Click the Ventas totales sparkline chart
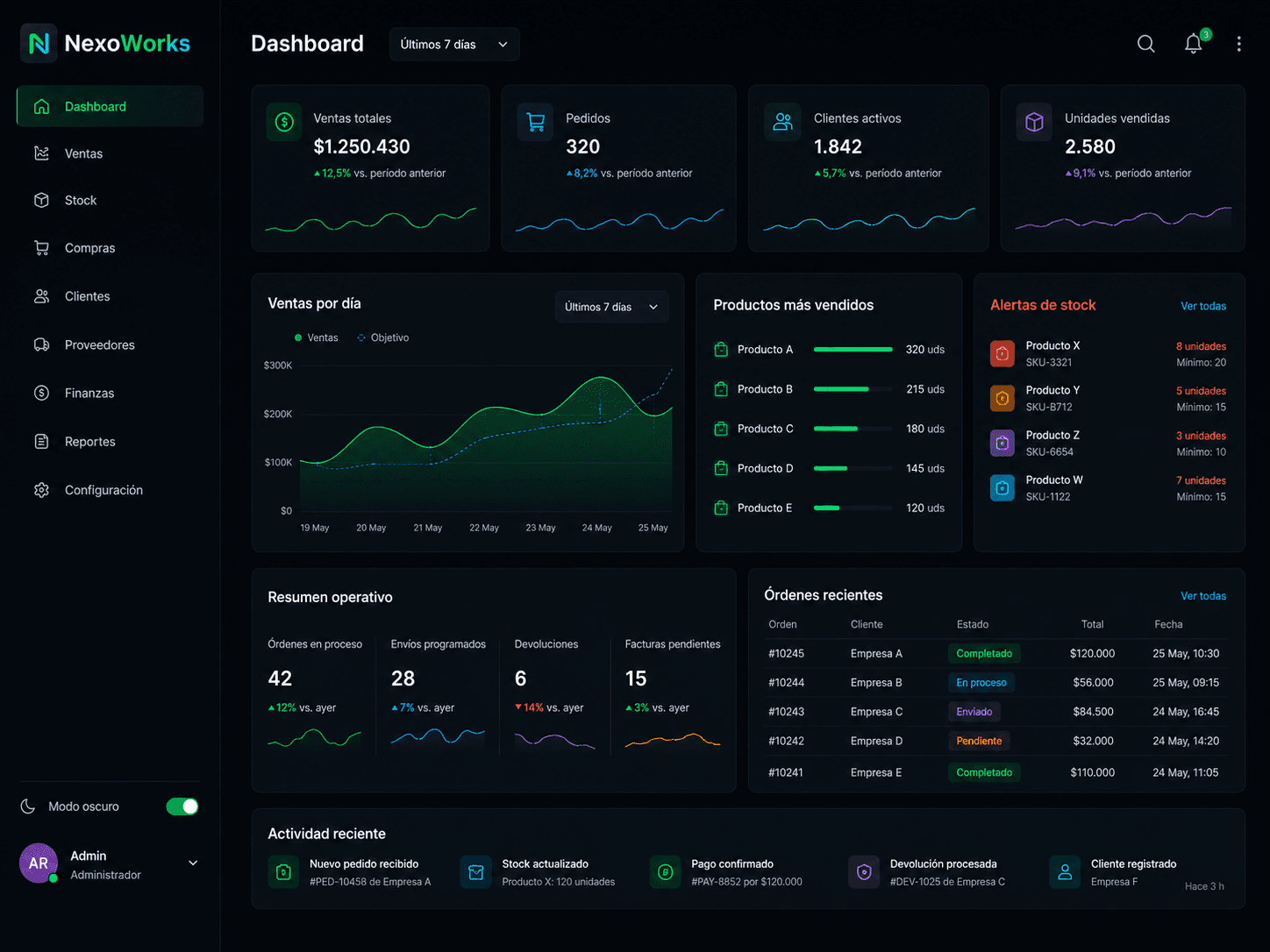1270x952 pixels. point(371,220)
